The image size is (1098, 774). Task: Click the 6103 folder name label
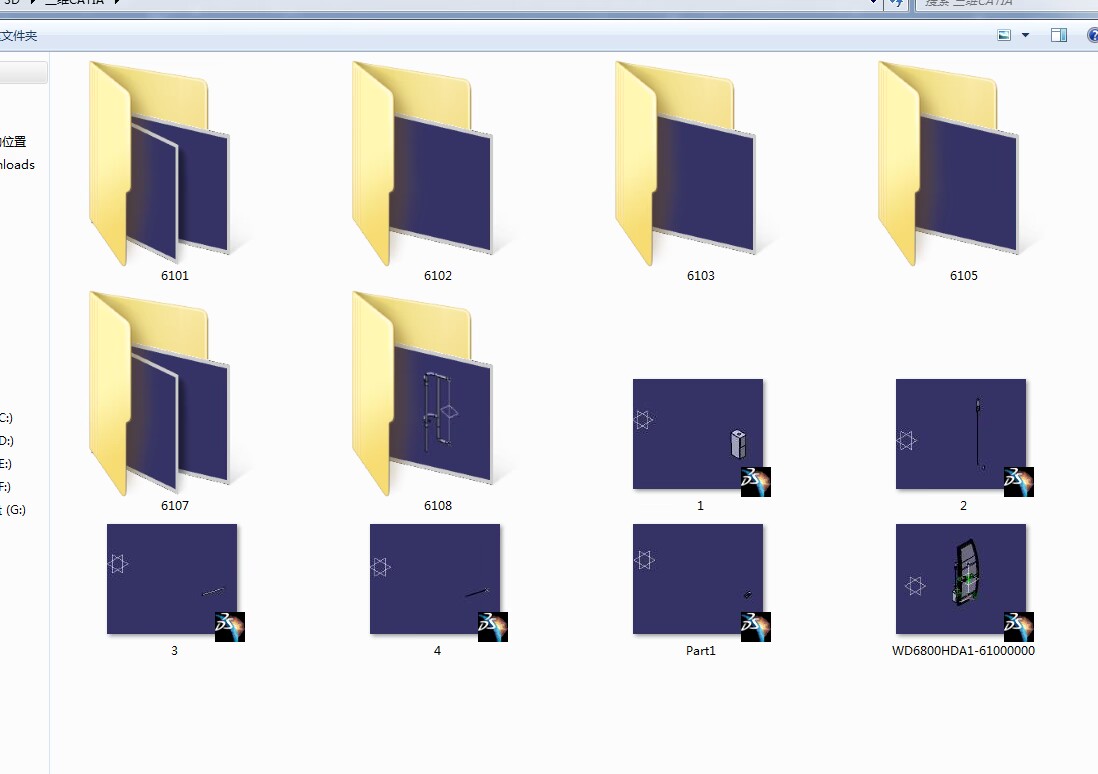point(700,275)
